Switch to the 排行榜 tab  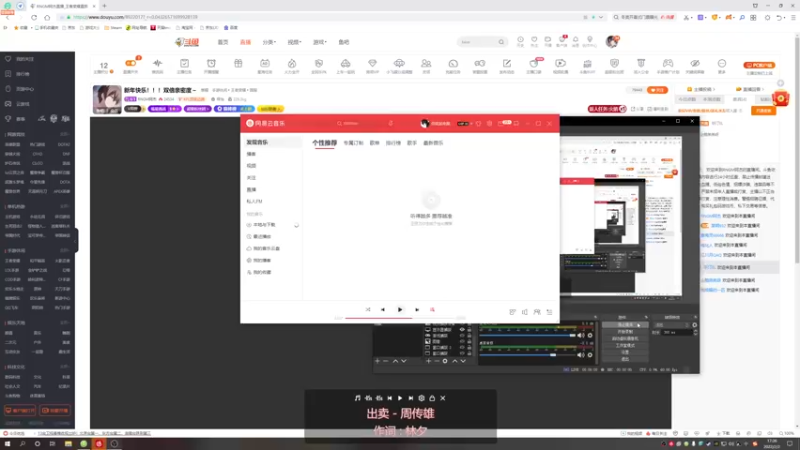click(x=393, y=143)
